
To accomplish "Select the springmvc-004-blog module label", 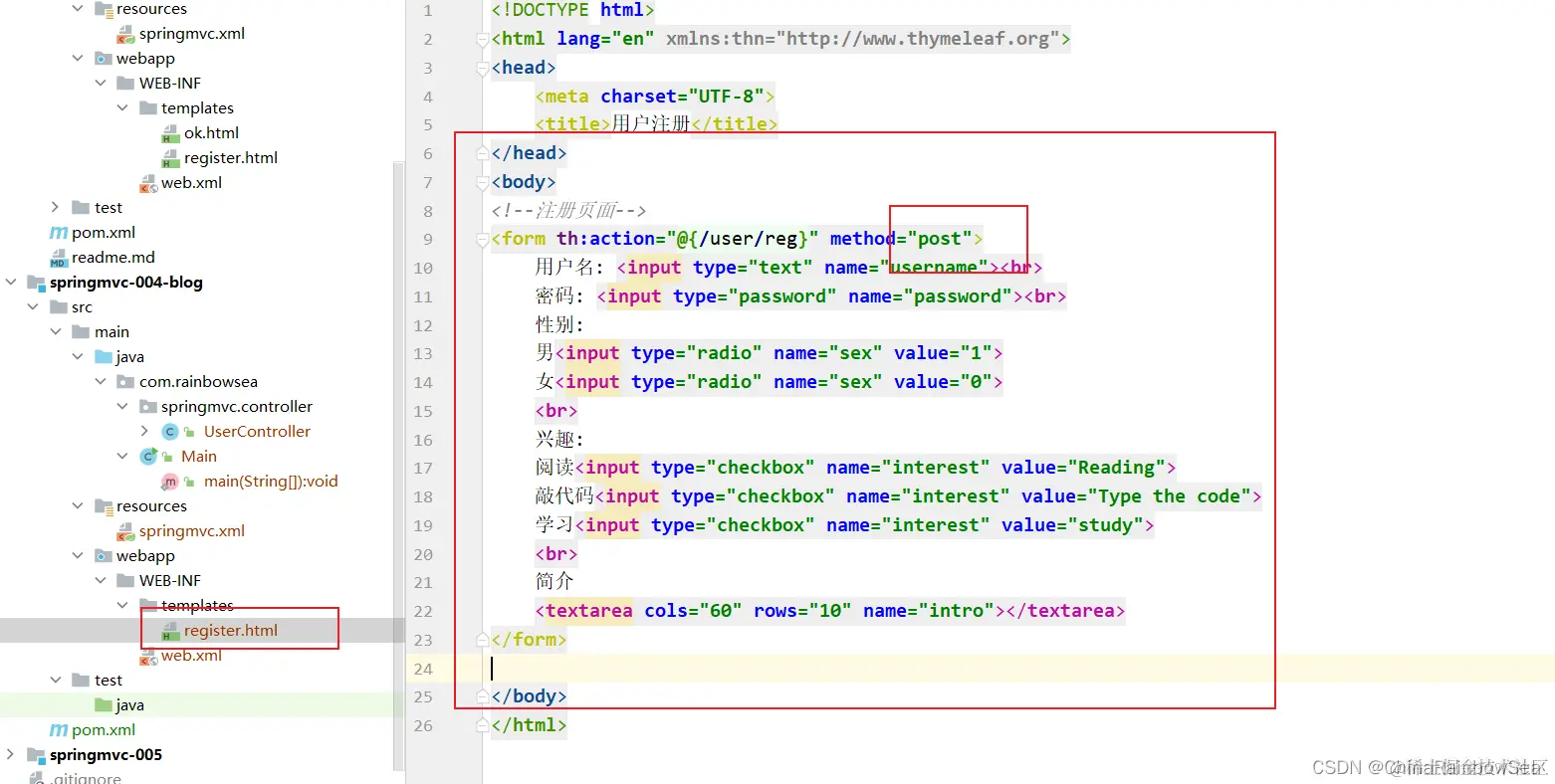I will (126, 283).
